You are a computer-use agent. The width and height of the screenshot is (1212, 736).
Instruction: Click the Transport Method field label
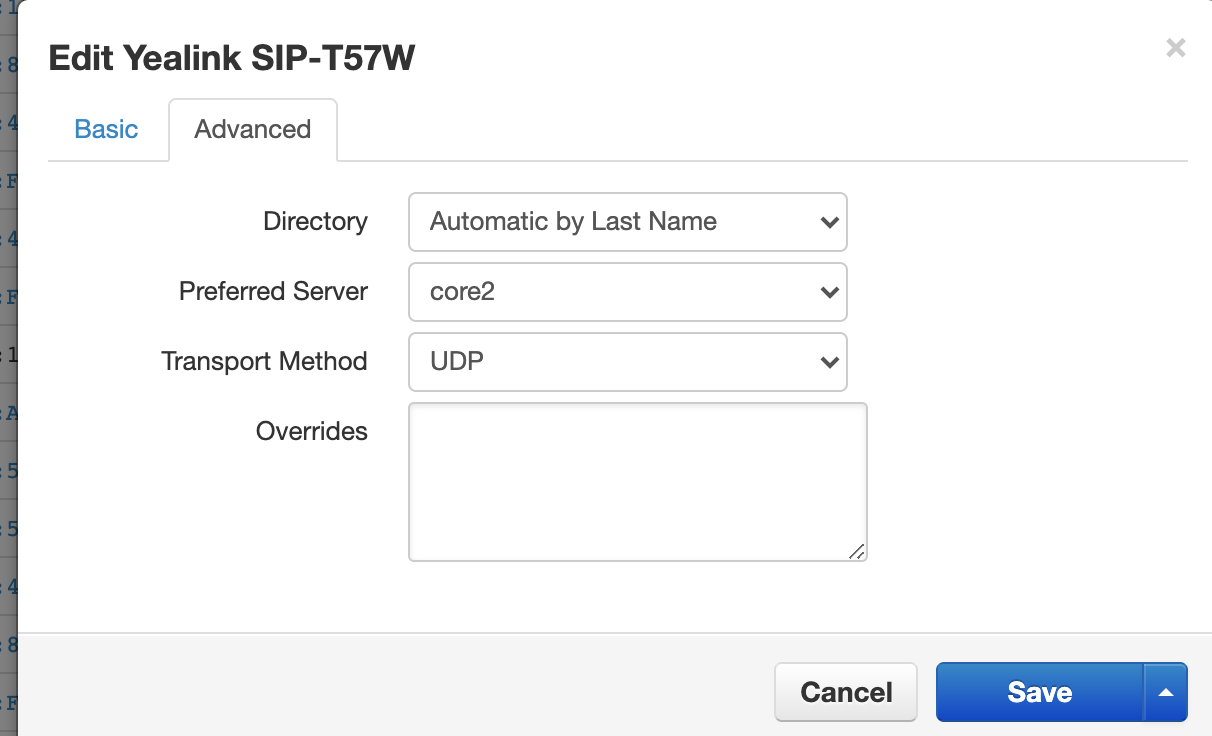tap(264, 361)
